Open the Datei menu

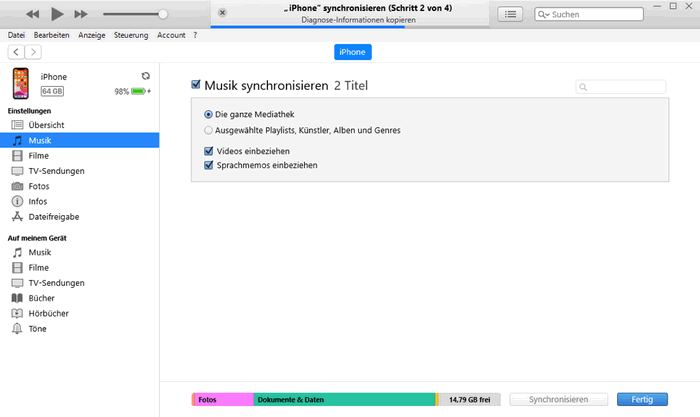[x=16, y=35]
